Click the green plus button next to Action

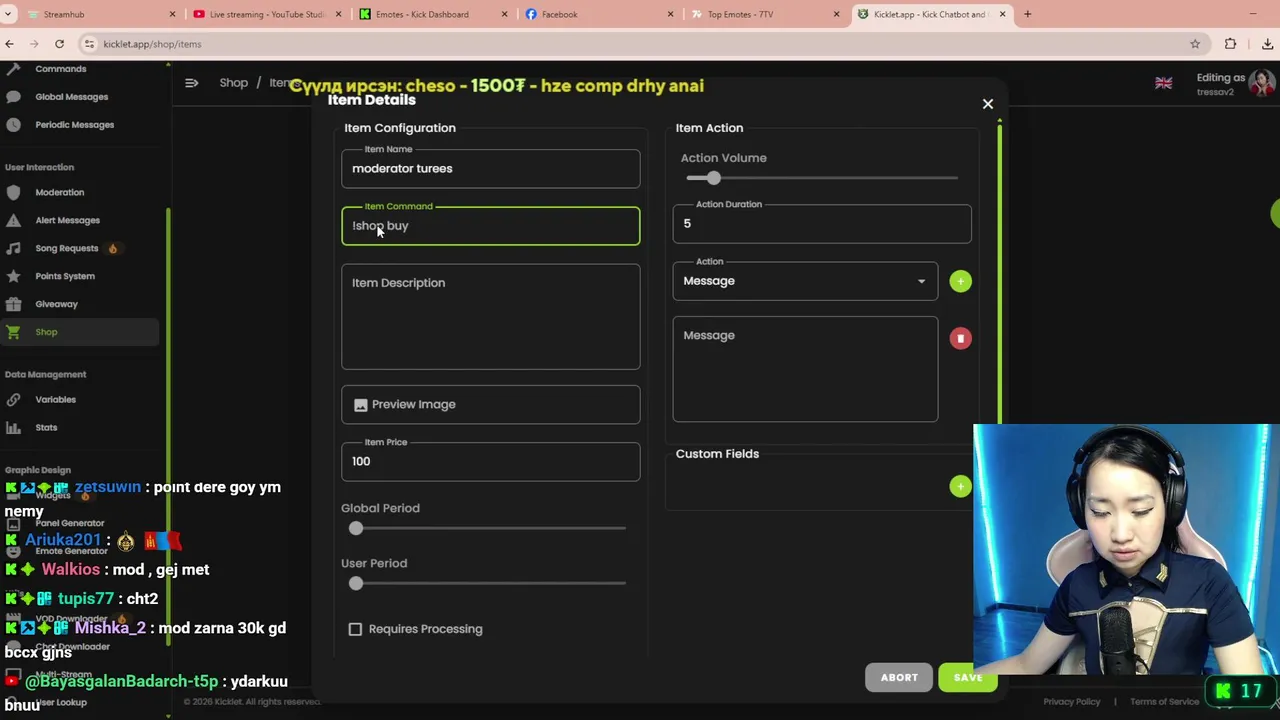pyautogui.click(x=960, y=281)
